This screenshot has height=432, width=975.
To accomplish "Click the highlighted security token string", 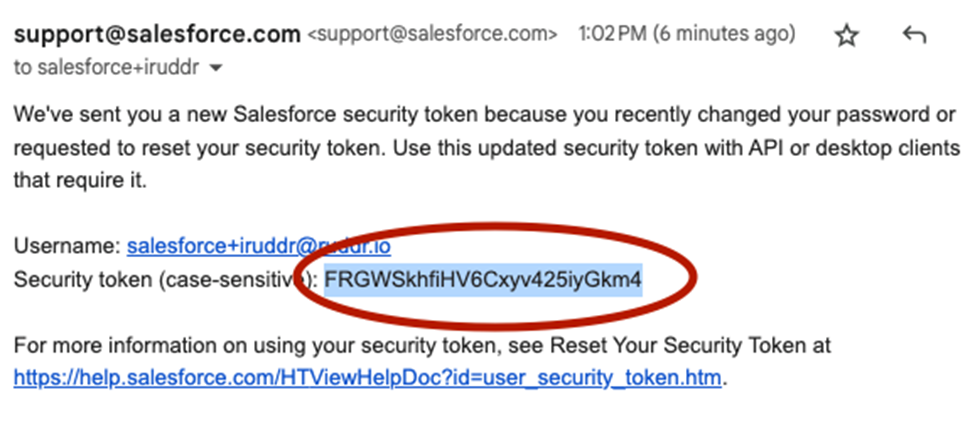I will click(483, 280).
